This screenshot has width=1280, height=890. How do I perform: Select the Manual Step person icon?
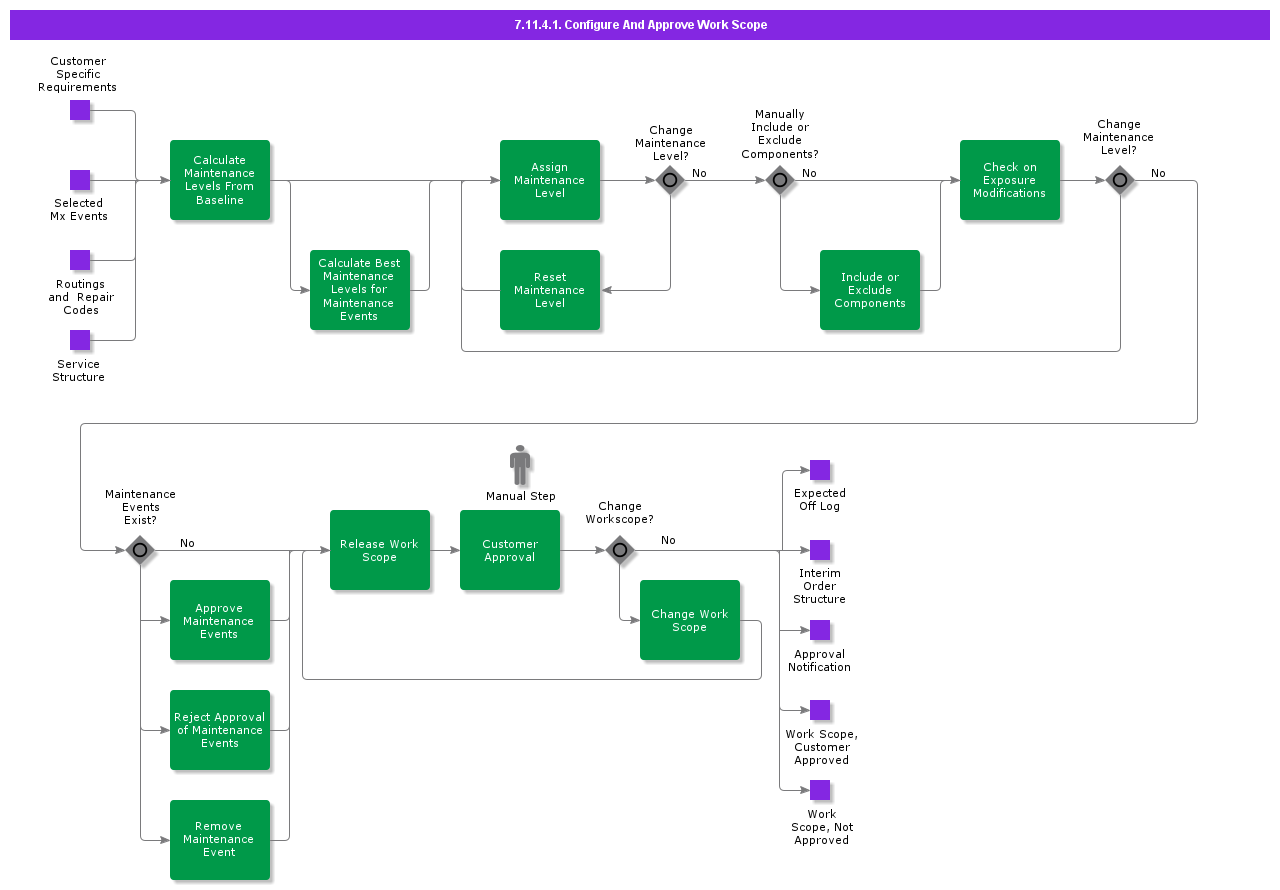click(520, 463)
